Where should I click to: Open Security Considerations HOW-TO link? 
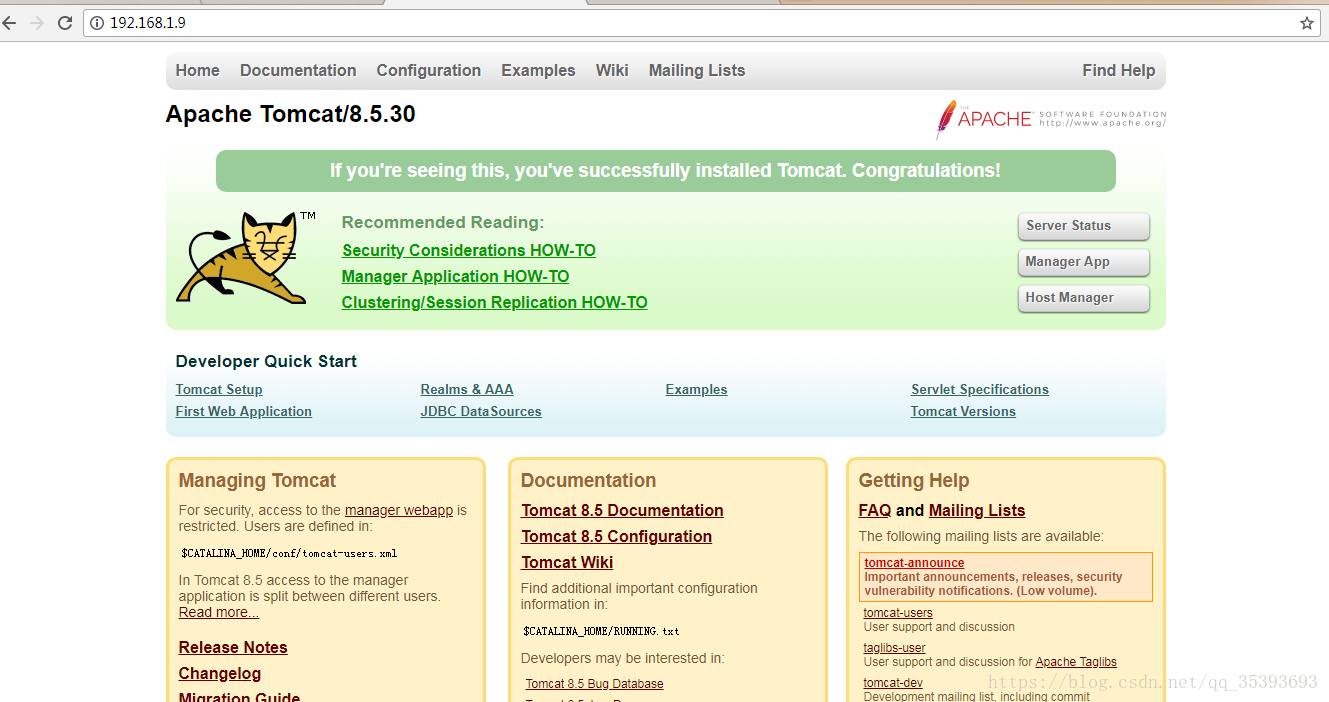468,251
